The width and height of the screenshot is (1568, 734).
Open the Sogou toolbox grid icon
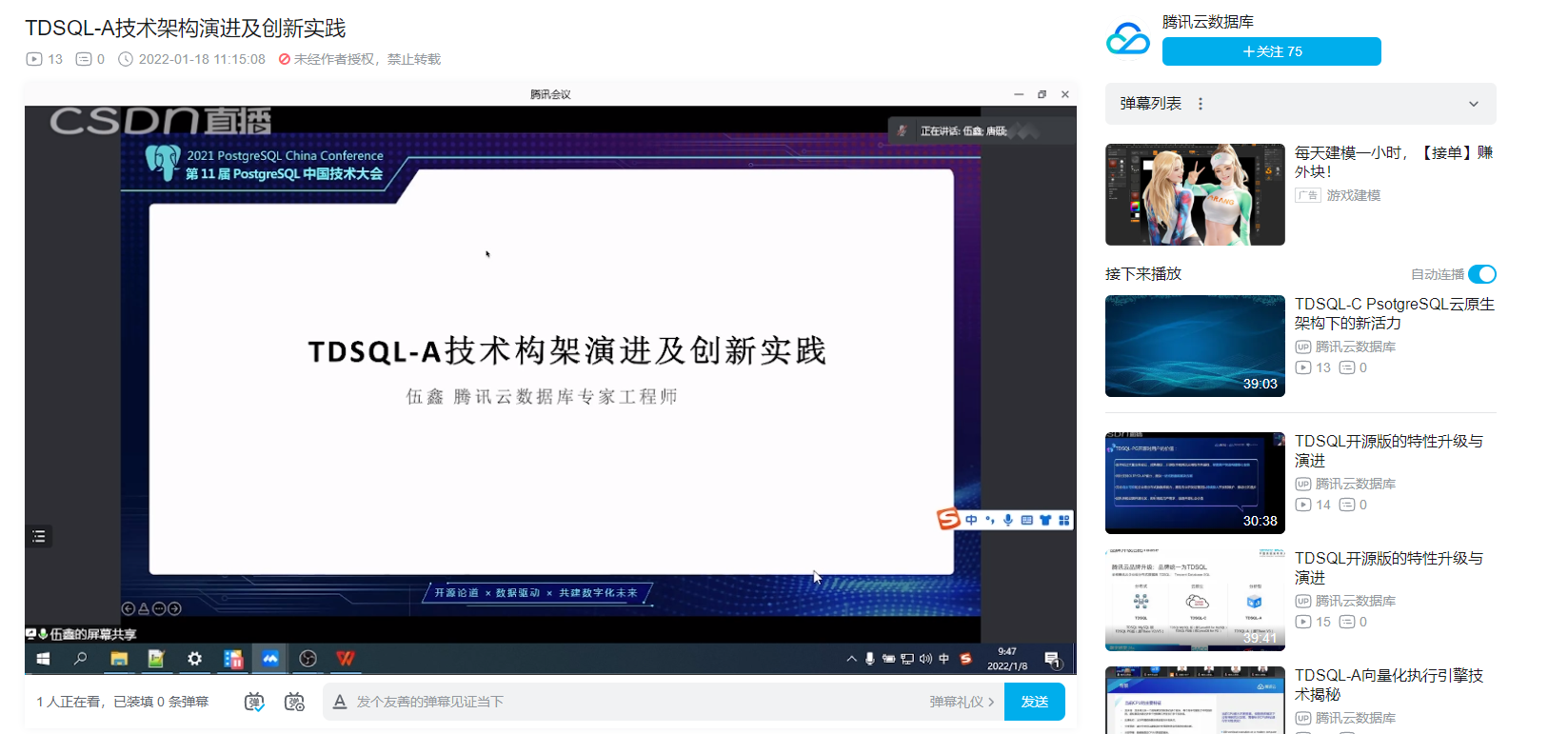(x=1064, y=520)
